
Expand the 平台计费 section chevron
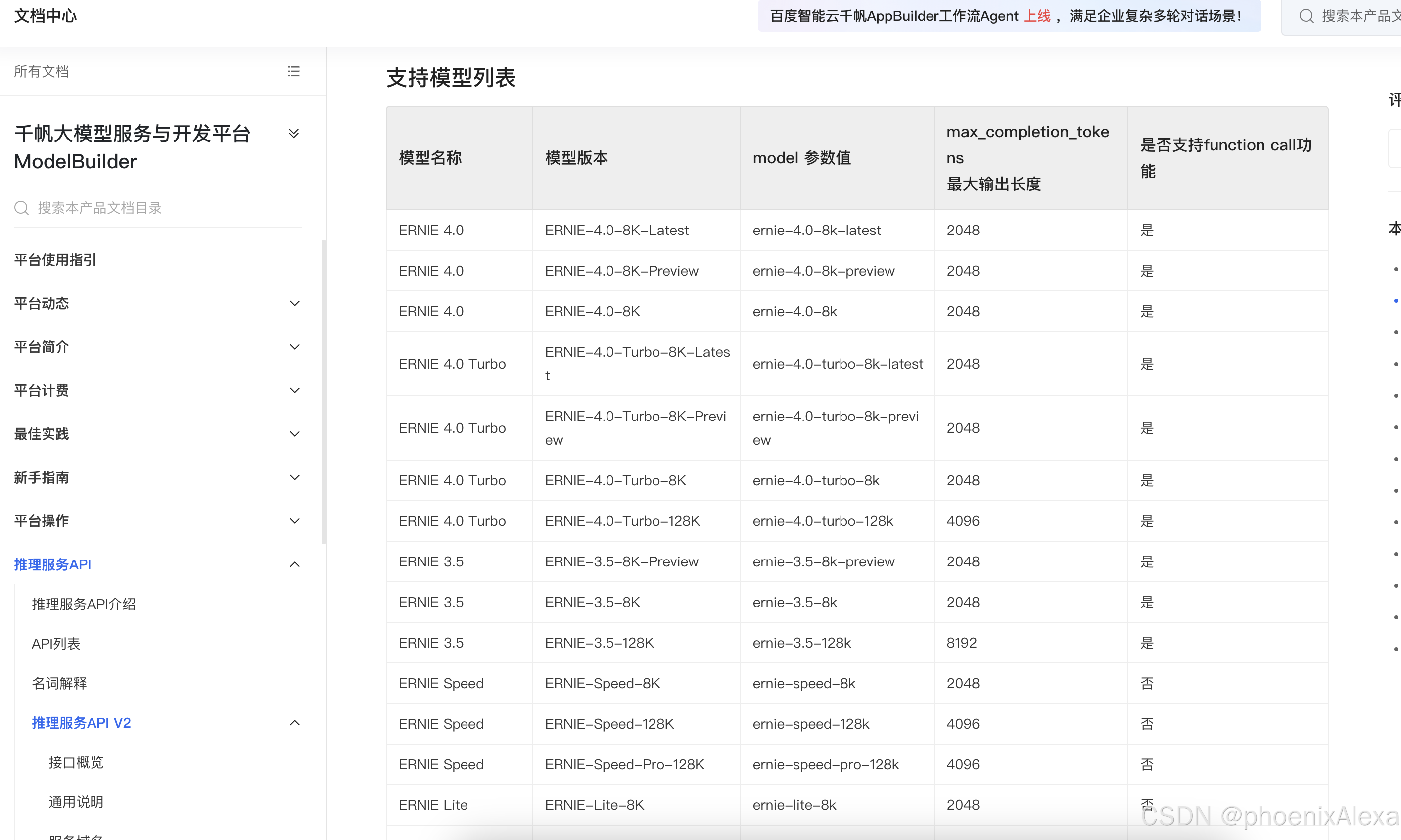[x=294, y=391]
